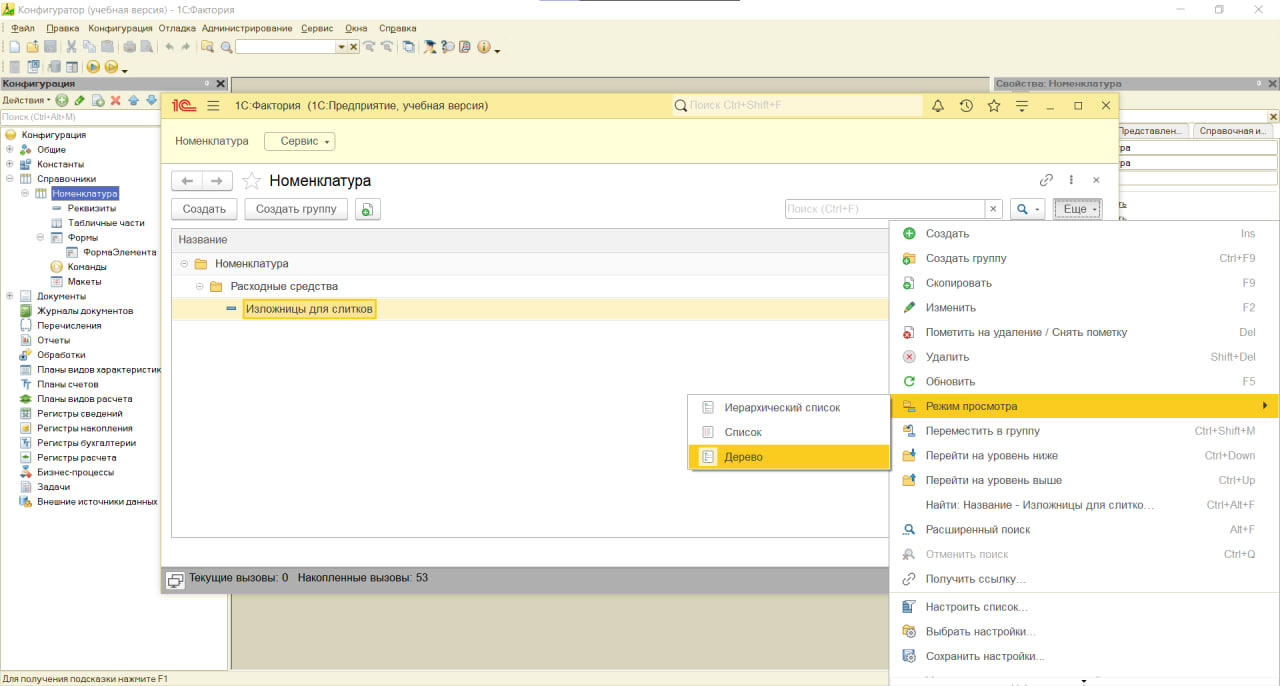Select Дерево view mode in submenu
This screenshot has width=1280, height=686.
[789, 457]
